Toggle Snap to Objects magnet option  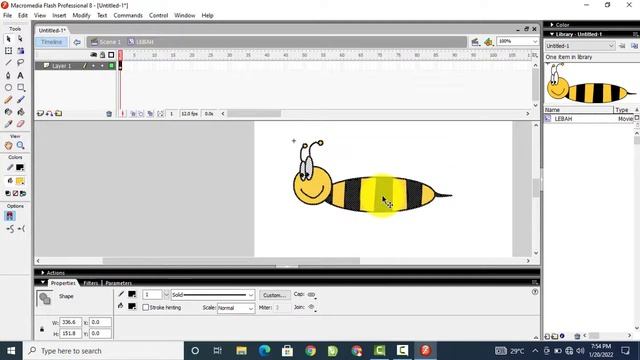coord(10,216)
